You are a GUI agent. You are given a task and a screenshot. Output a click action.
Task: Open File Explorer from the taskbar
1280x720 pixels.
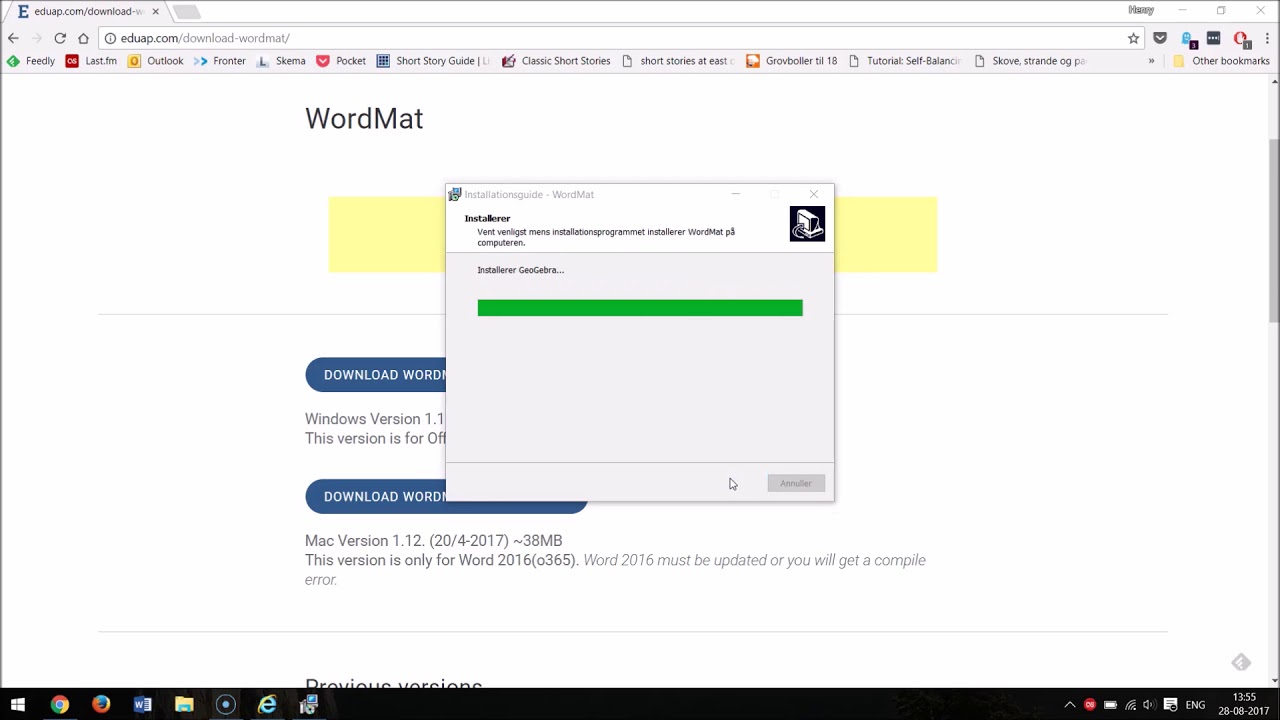184,705
